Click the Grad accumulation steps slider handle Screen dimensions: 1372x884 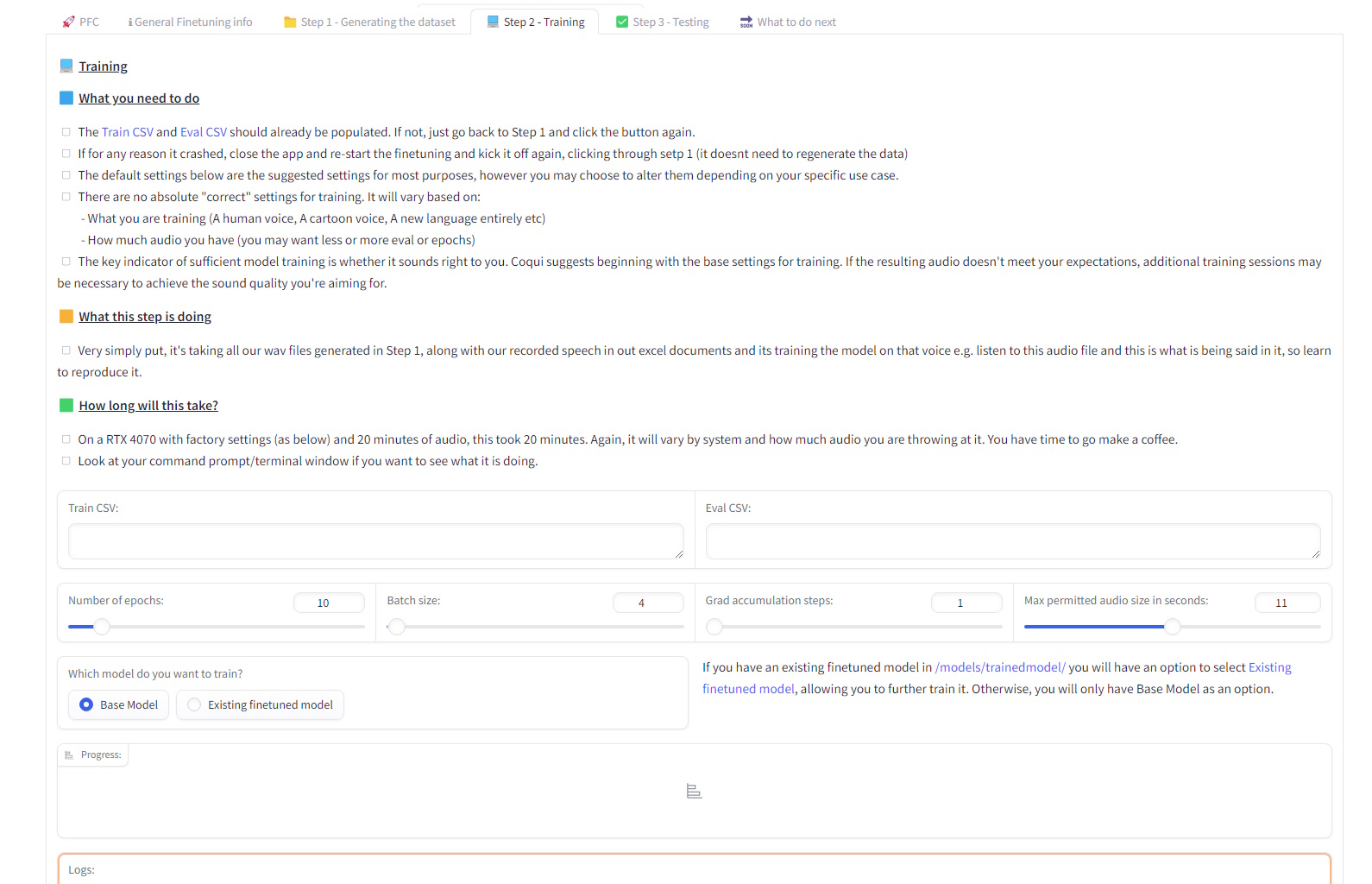pos(714,627)
